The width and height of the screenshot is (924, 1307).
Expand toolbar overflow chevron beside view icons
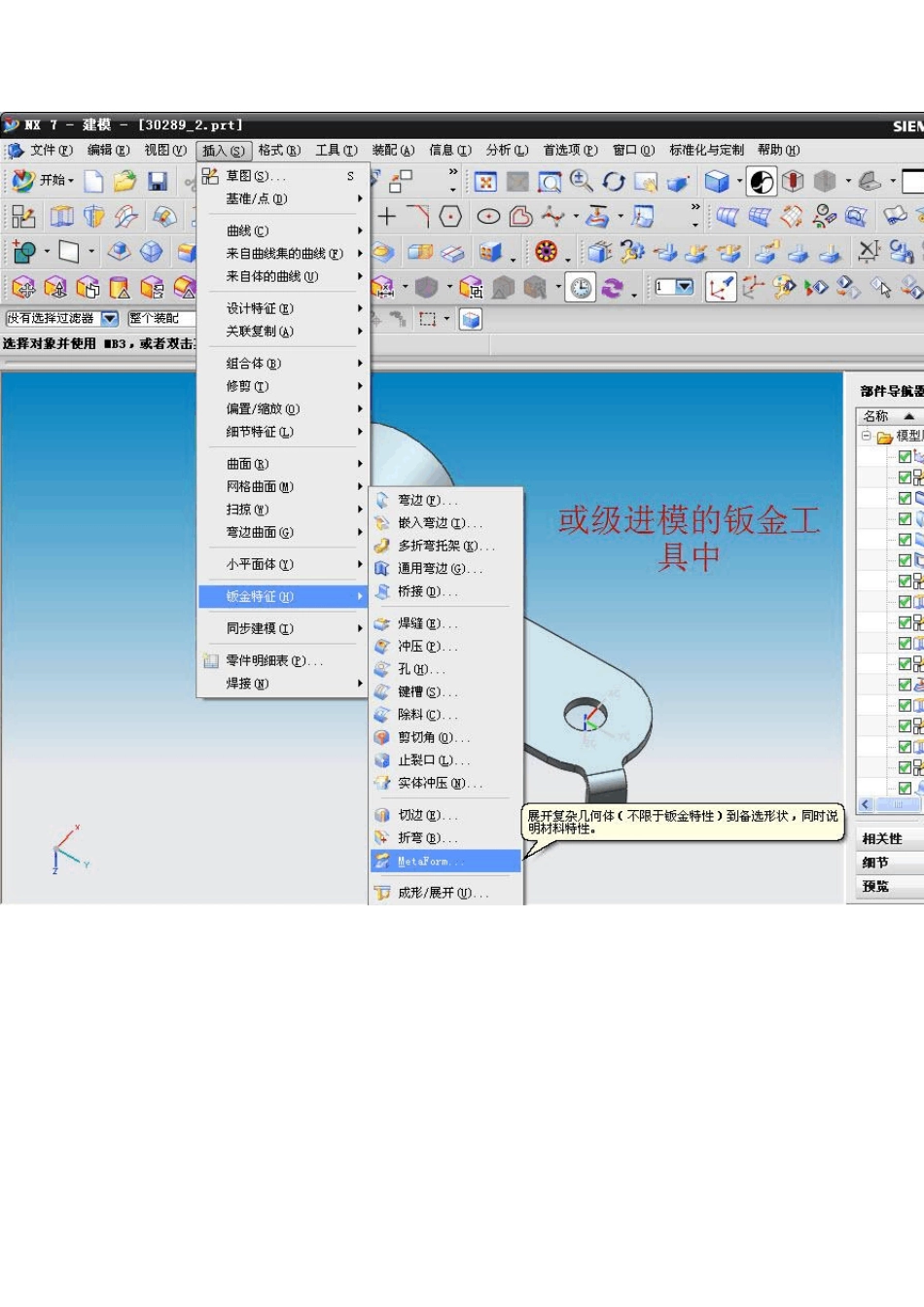(452, 171)
